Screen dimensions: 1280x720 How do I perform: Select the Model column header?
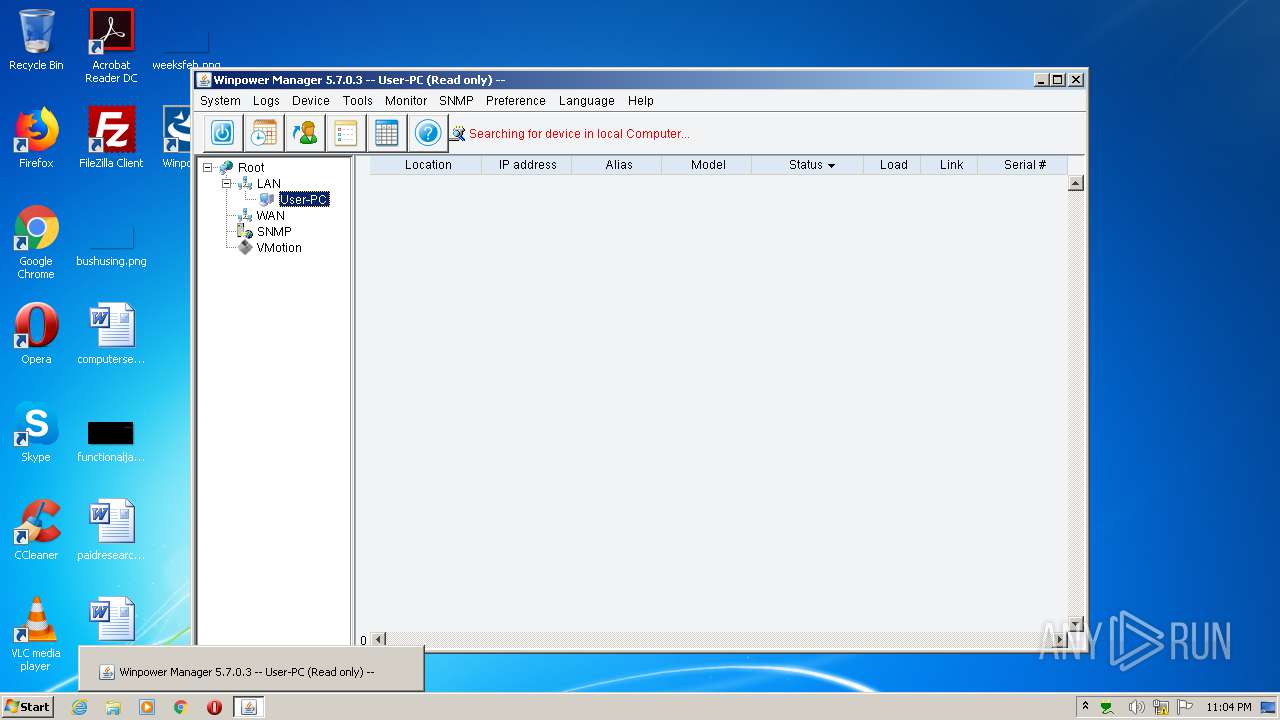point(708,165)
